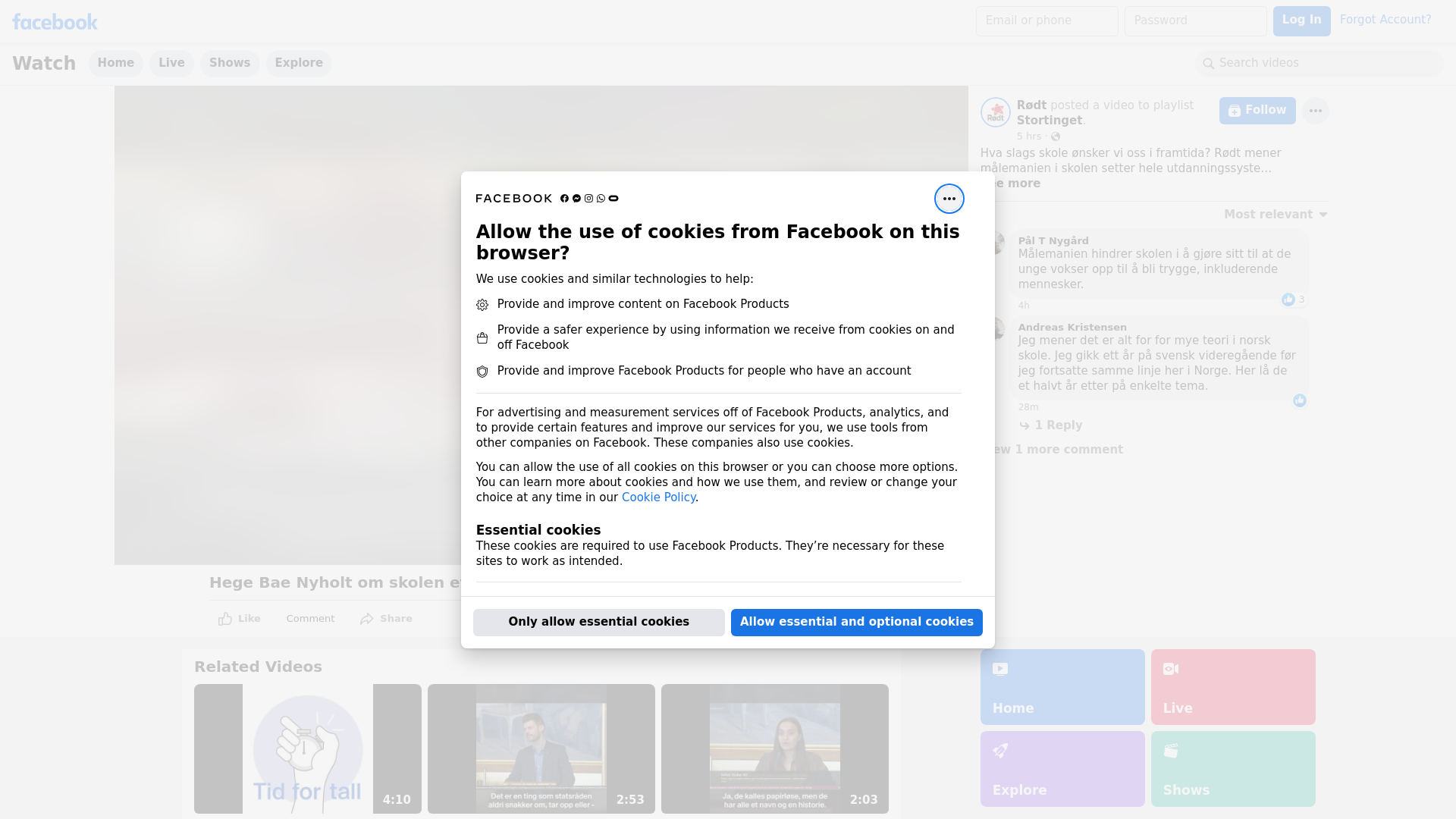The image size is (1456, 819).
Task: Expand View 1 more comment
Action: [1057, 450]
